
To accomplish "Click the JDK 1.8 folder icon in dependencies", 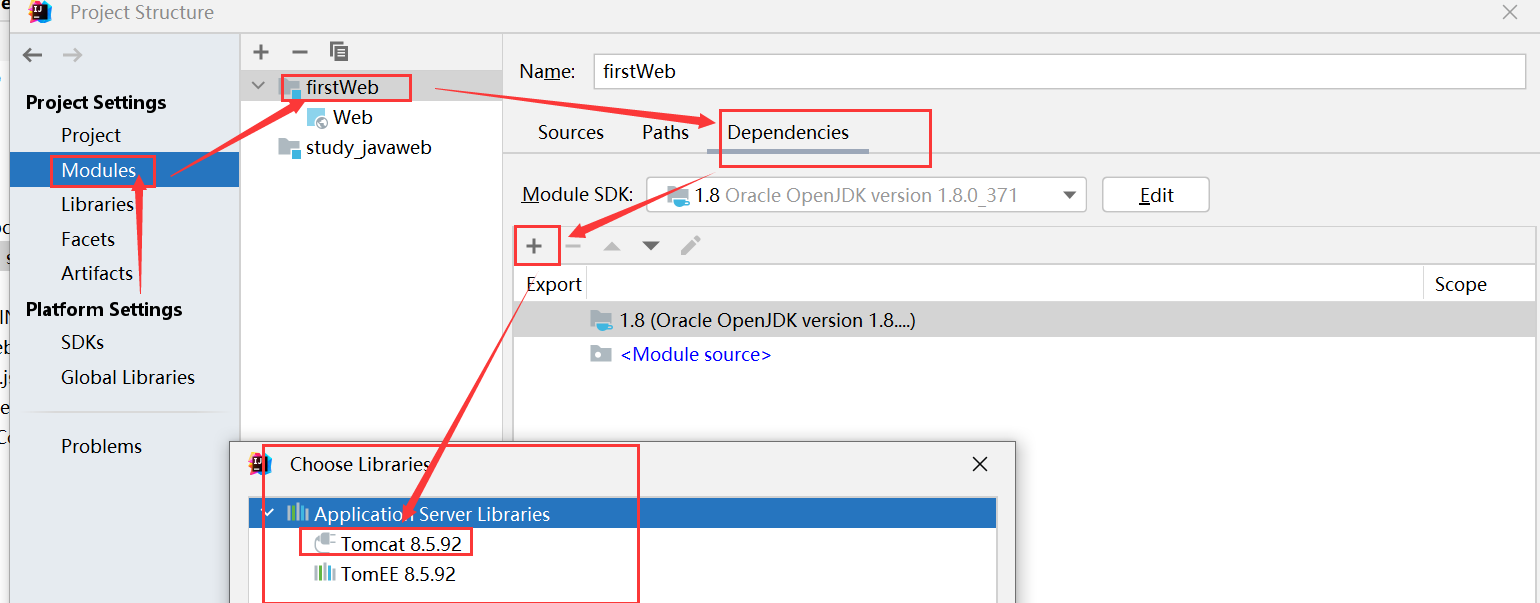I will coord(600,321).
